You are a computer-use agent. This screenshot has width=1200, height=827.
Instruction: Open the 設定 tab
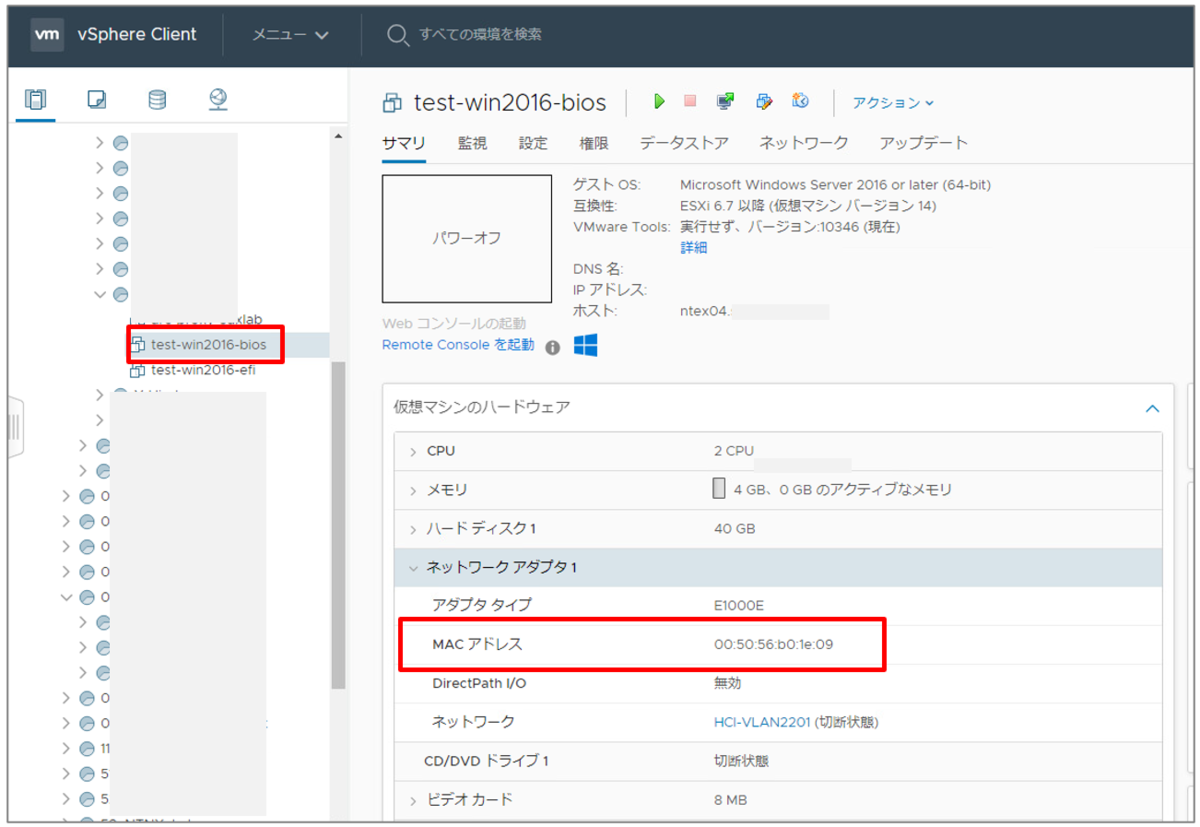click(533, 143)
